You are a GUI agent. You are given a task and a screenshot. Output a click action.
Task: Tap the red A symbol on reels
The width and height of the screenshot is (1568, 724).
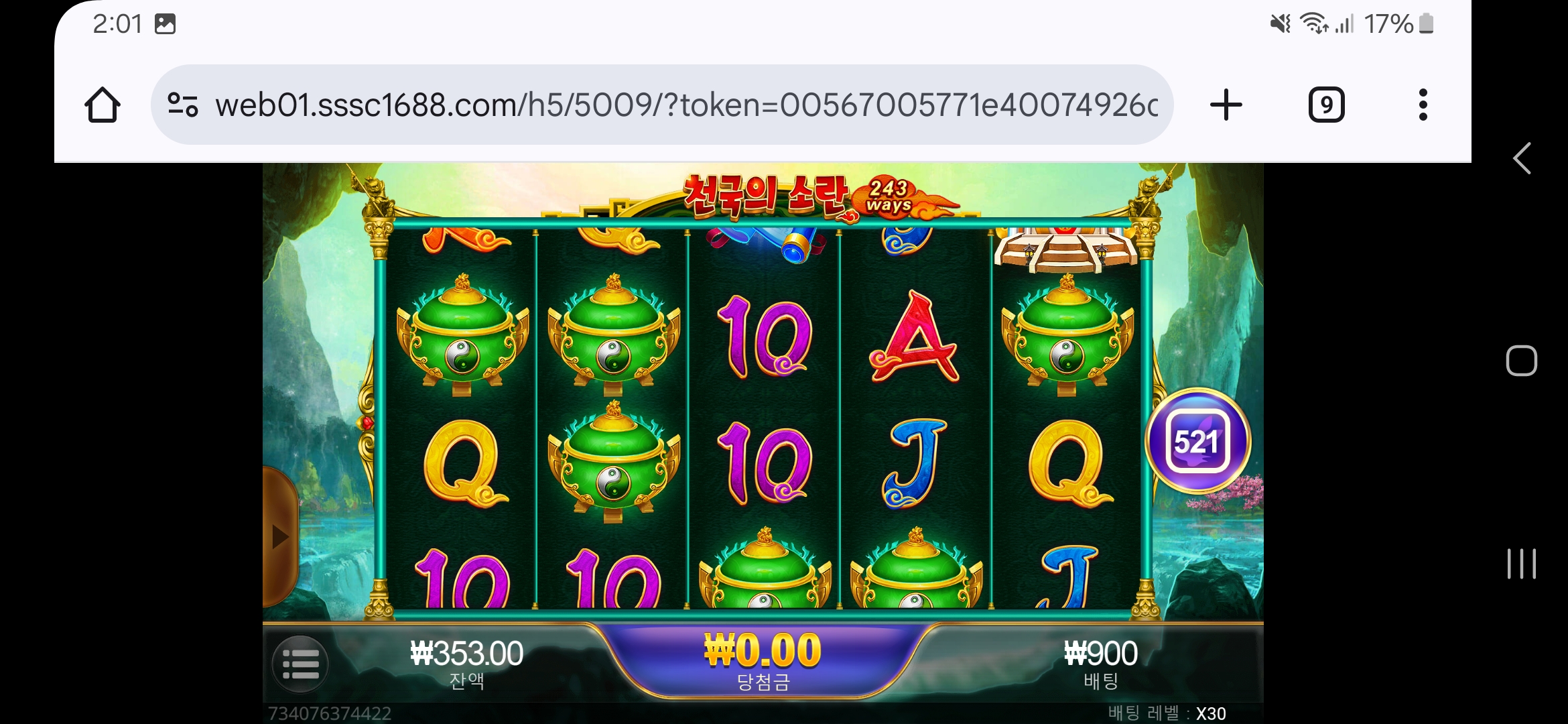(x=915, y=337)
